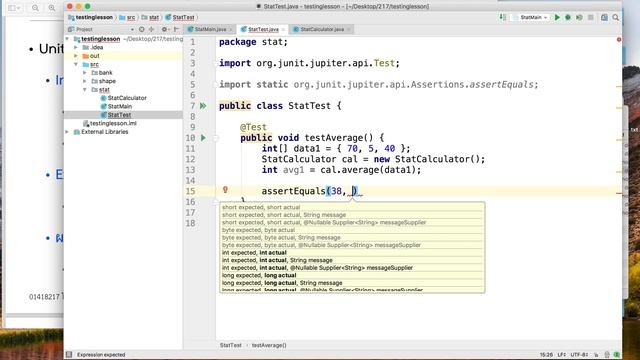
Task: Close the StatMain.java tab
Action: 231,29
